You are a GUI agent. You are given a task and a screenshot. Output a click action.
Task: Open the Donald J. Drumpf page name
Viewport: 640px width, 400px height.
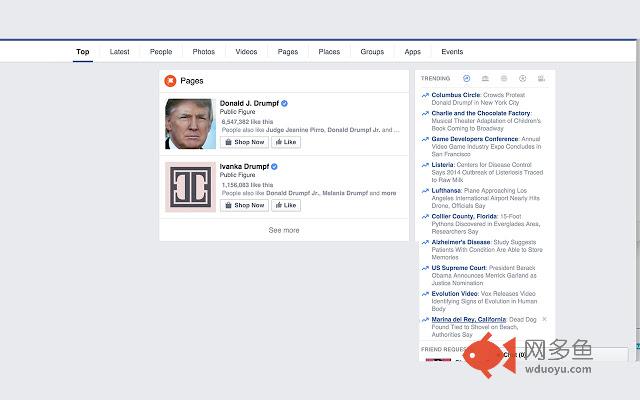pyautogui.click(x=249, y=103)
